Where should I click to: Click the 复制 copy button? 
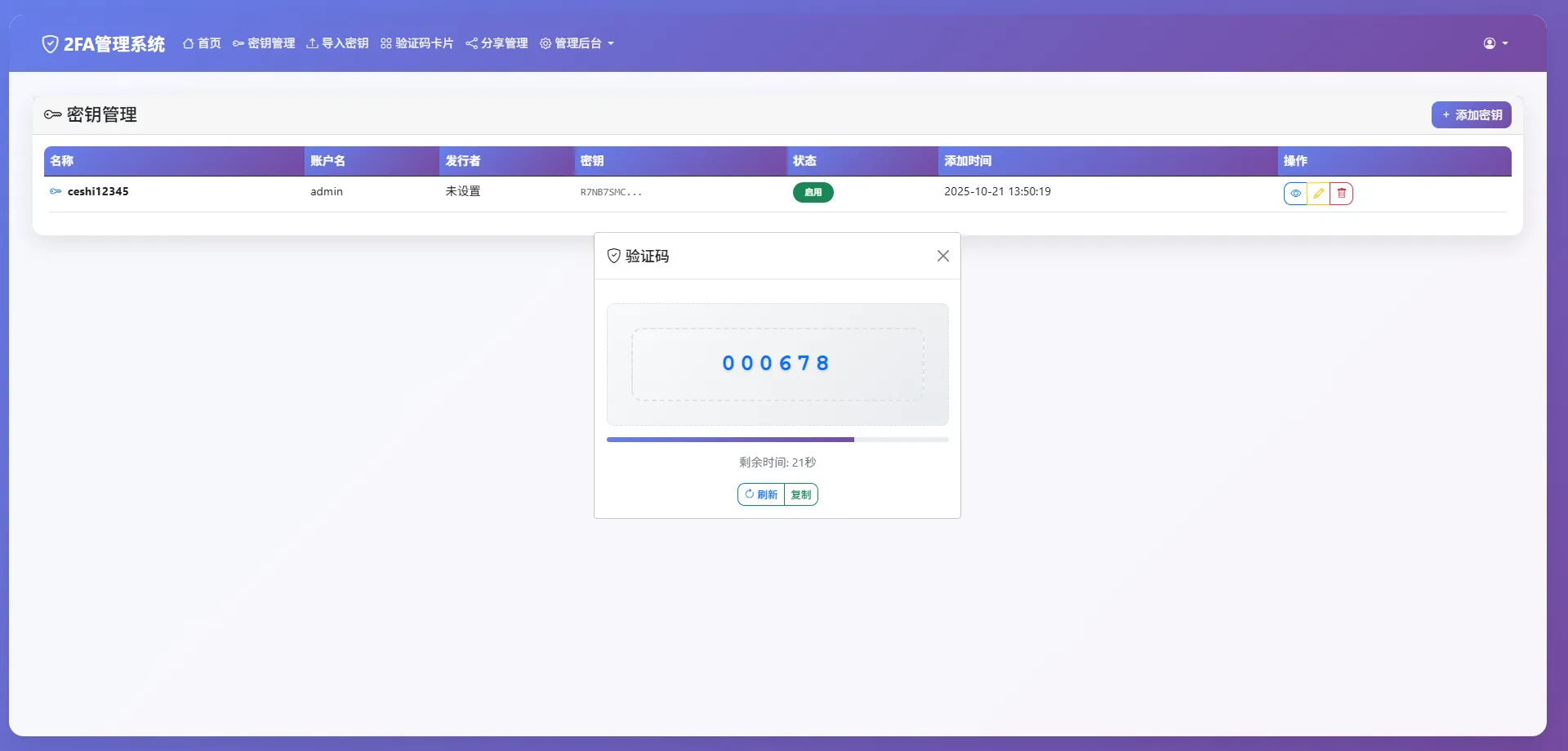[801, 494]
